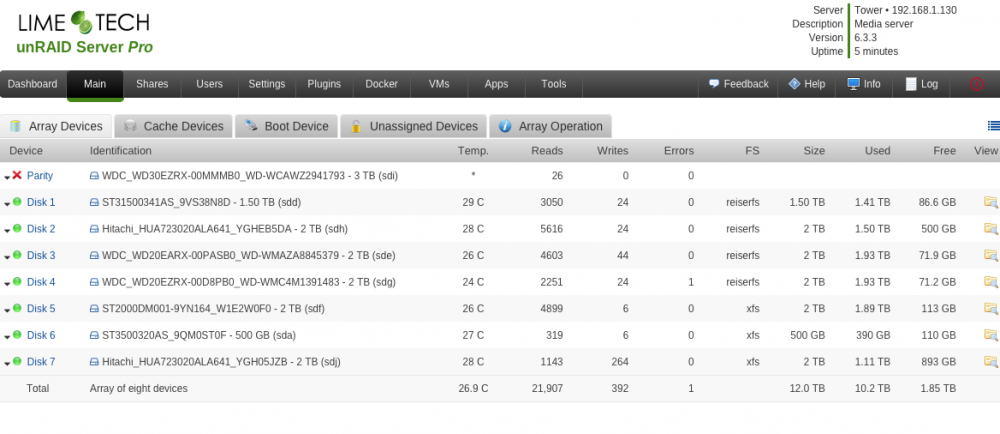Click the green status ball for Disk 2
The image size is (1000, 434).
point(17,228)
